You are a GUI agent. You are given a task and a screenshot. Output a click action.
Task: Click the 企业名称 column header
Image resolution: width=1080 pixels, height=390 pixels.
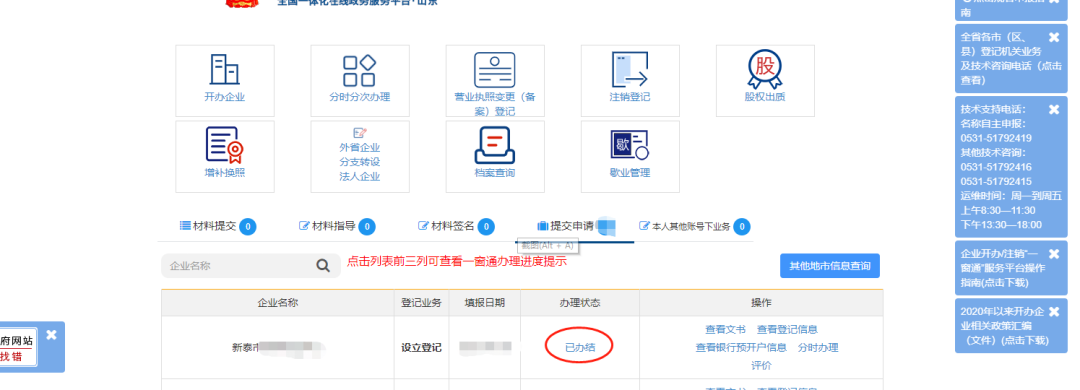(278, 302)
